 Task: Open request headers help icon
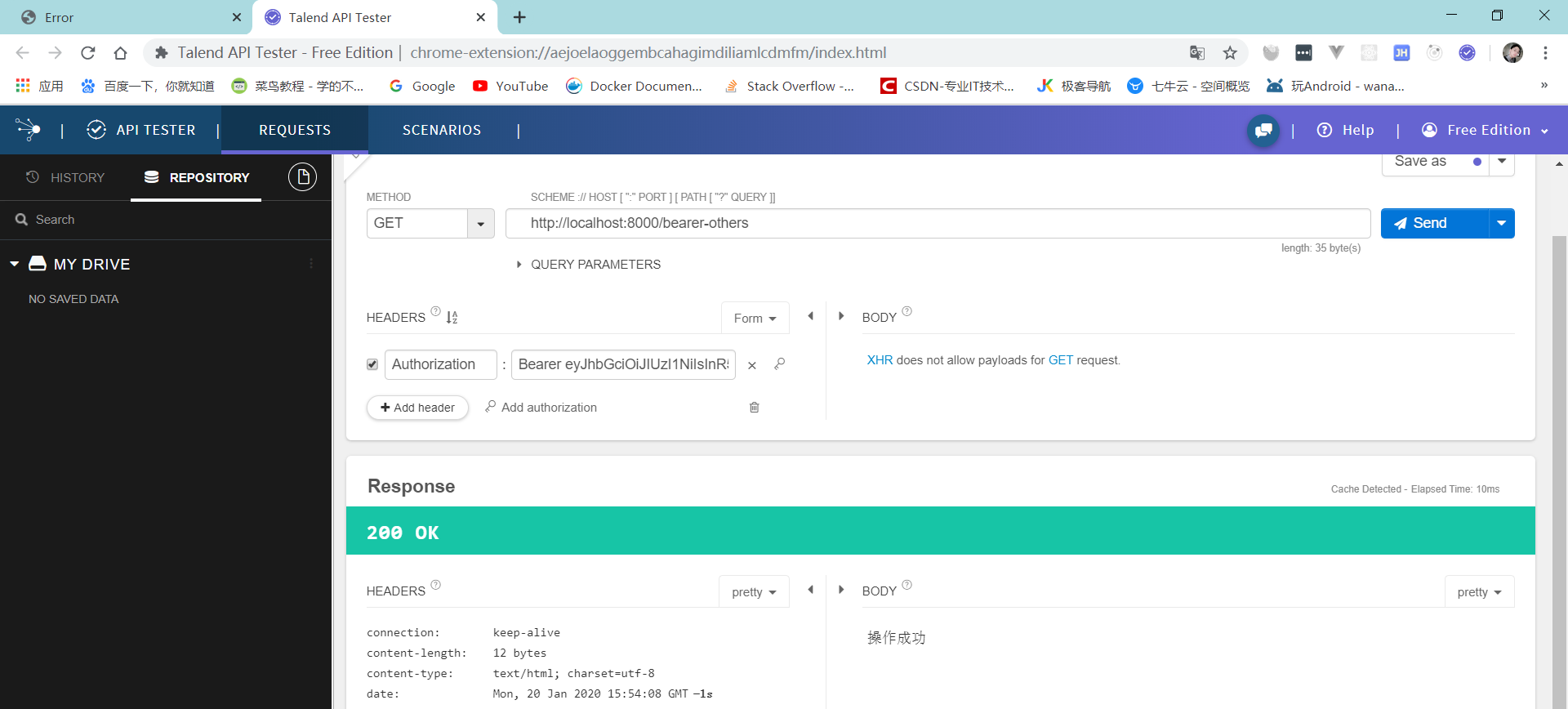[436, 311]
